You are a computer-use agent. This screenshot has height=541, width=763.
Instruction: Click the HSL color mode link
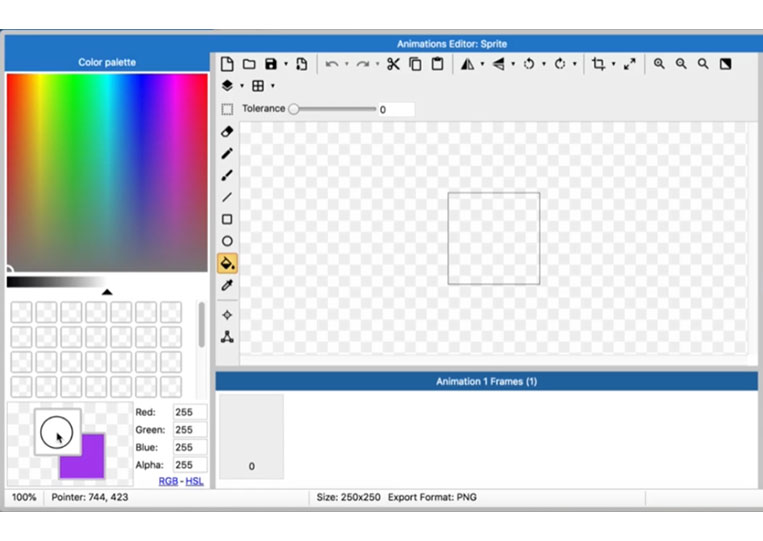pos(195,481)
